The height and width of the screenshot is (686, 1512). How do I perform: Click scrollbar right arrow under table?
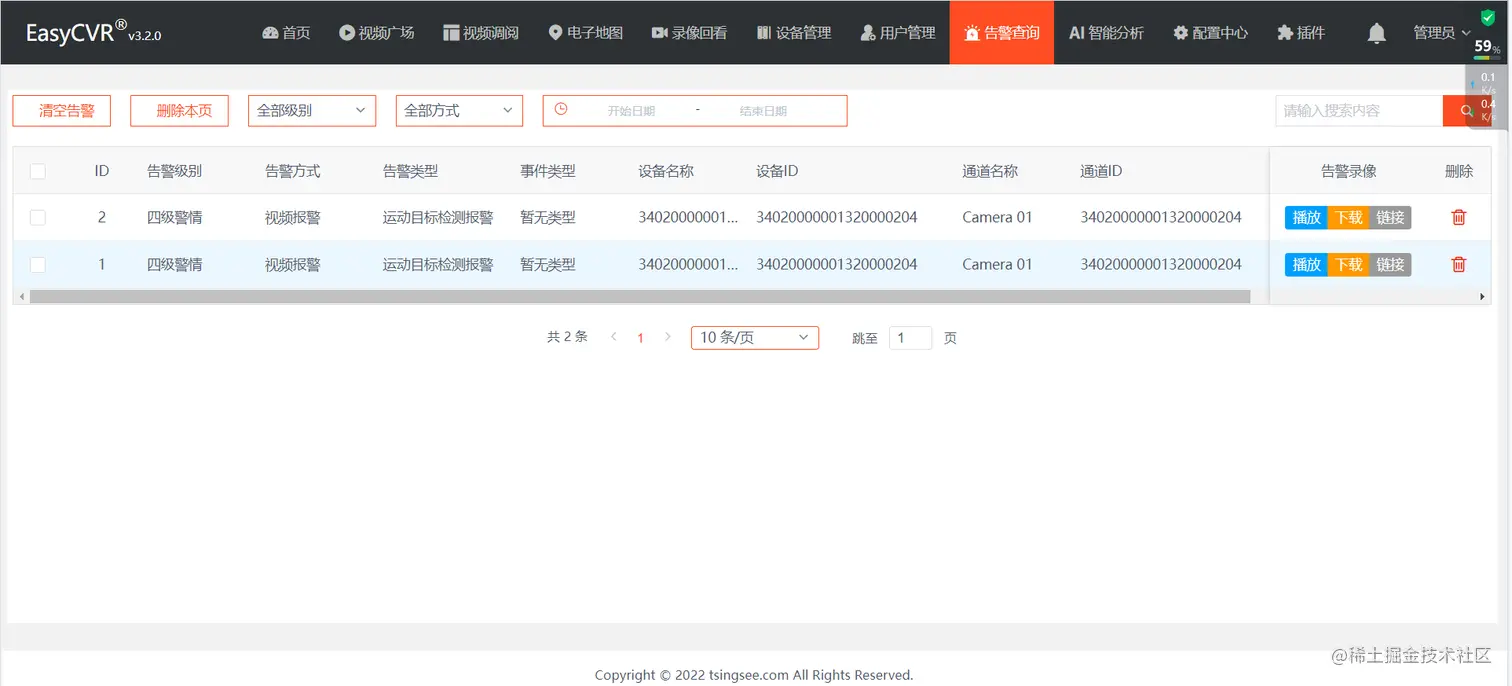pos(1483,297)
